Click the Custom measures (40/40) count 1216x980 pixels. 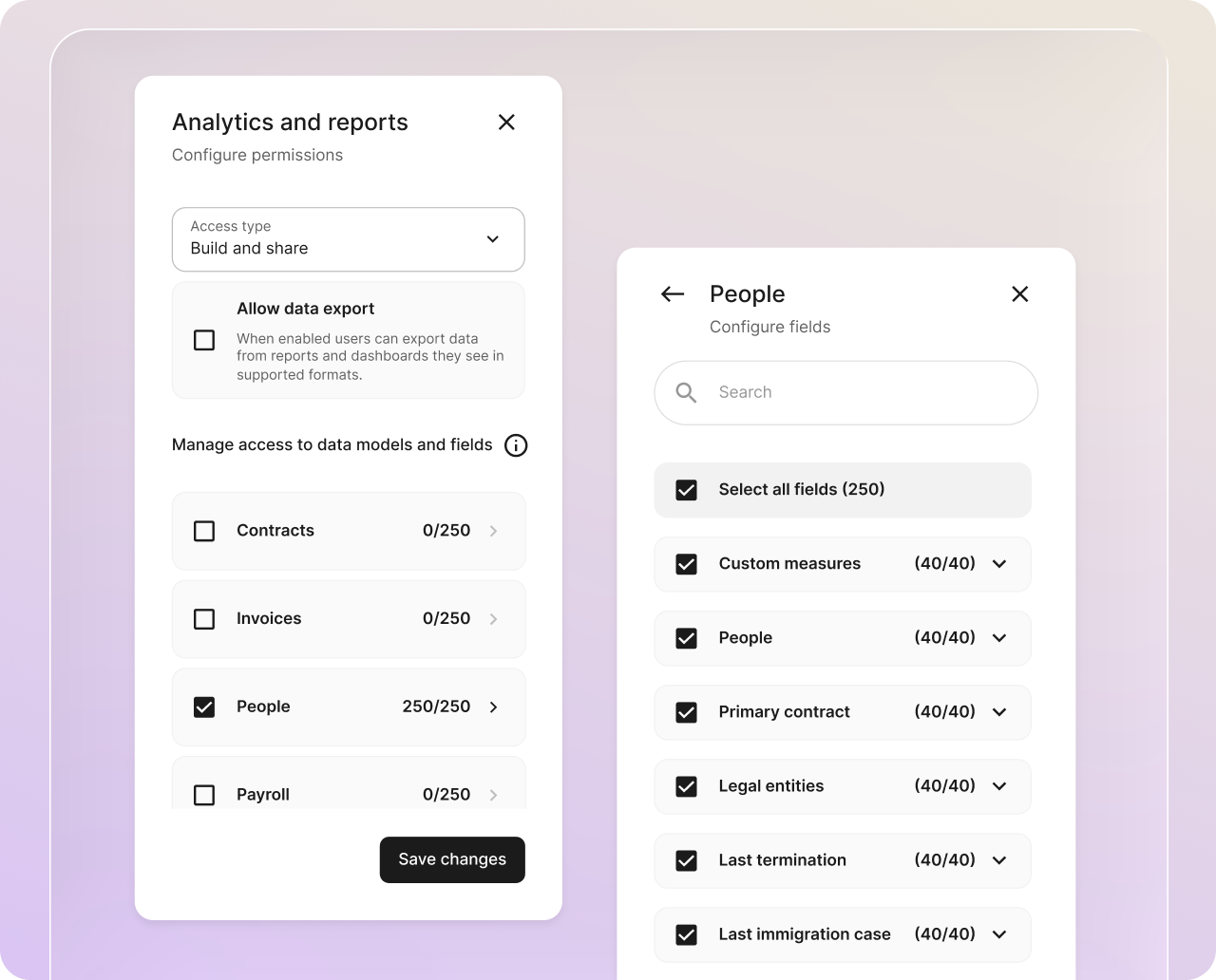[945, 563]
